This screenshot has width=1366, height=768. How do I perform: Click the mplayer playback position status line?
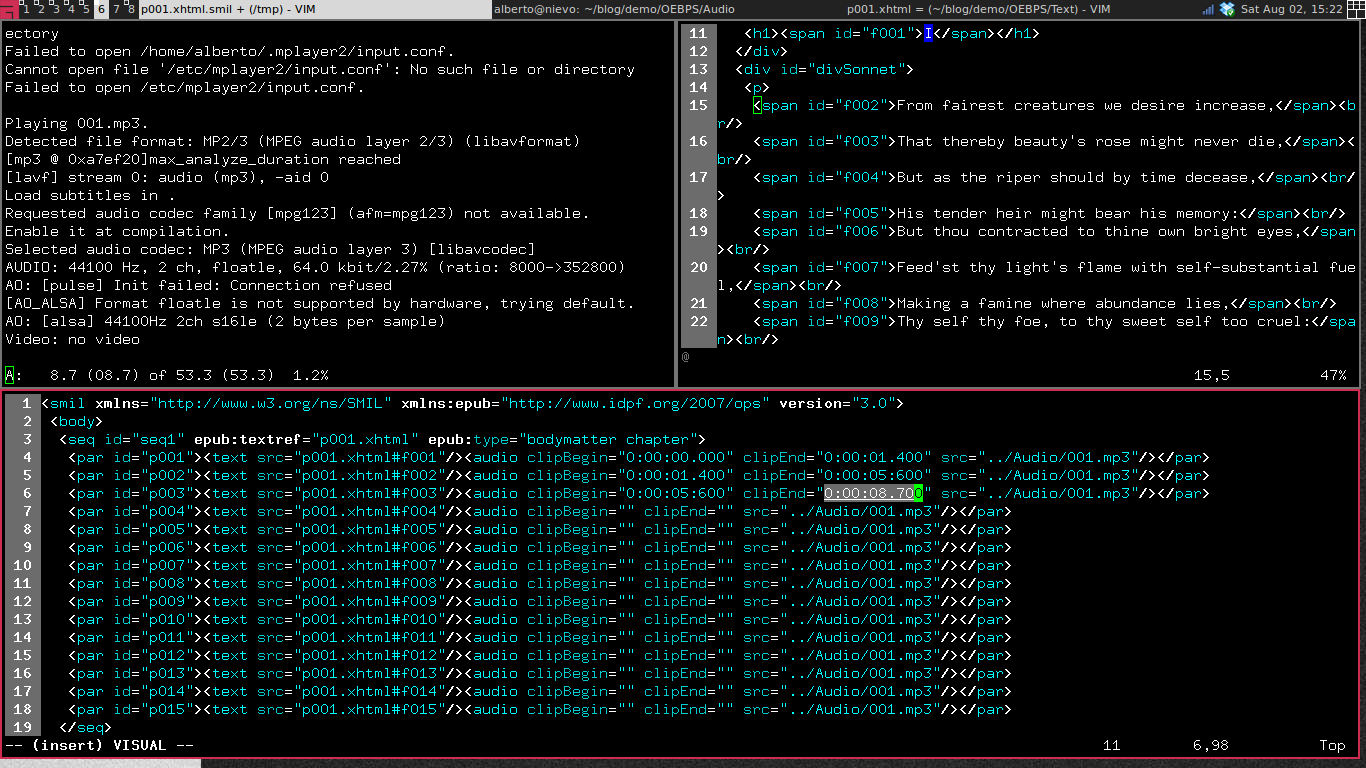(166, 375)
